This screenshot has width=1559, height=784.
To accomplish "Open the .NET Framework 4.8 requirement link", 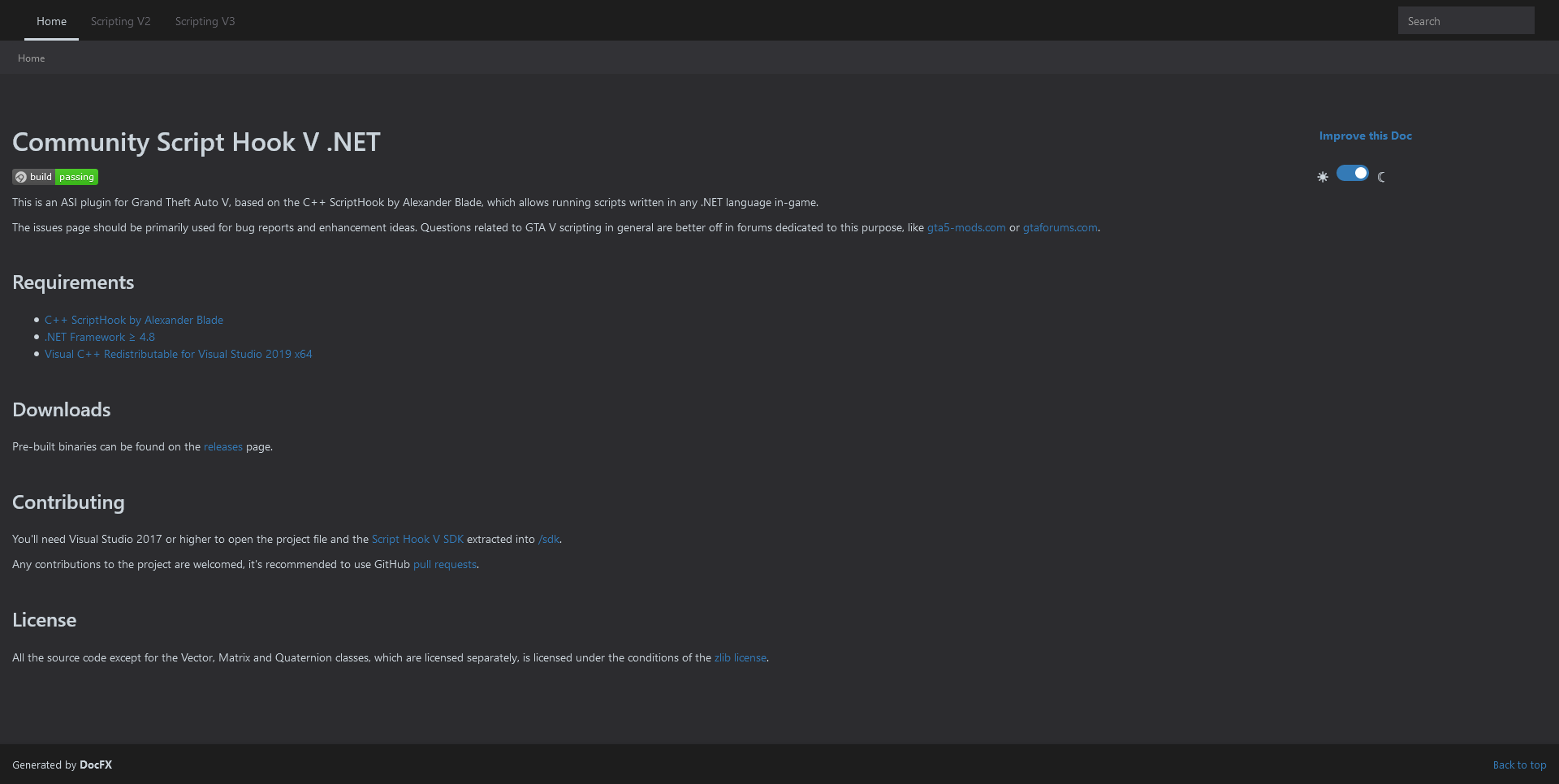I will coord(99,337).
